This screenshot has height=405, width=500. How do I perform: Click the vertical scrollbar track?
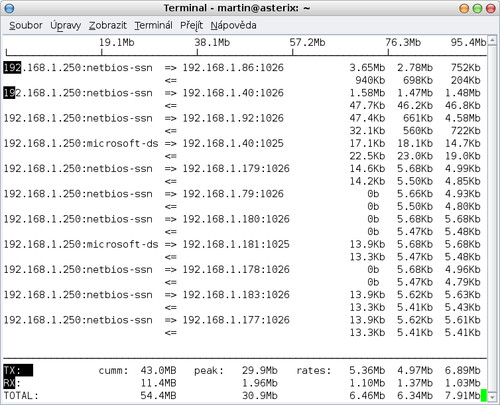492,219
